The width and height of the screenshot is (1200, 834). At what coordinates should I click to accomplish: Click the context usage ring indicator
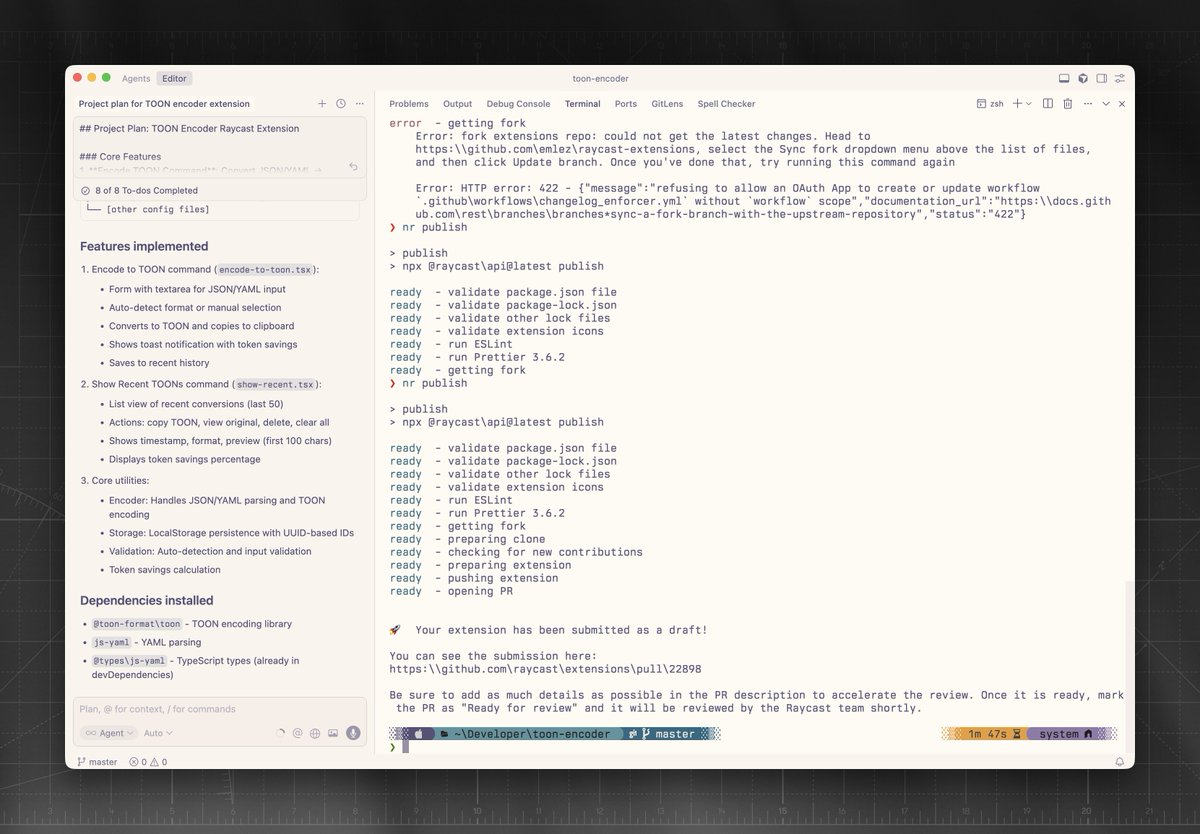pos(279,733)
